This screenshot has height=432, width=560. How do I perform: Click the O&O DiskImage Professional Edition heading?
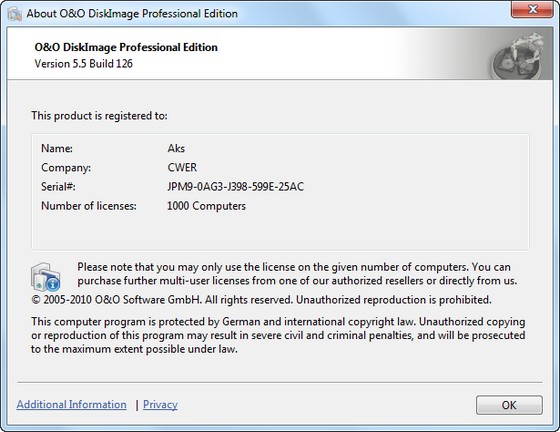pyautogui.click(x=126, y=47)
